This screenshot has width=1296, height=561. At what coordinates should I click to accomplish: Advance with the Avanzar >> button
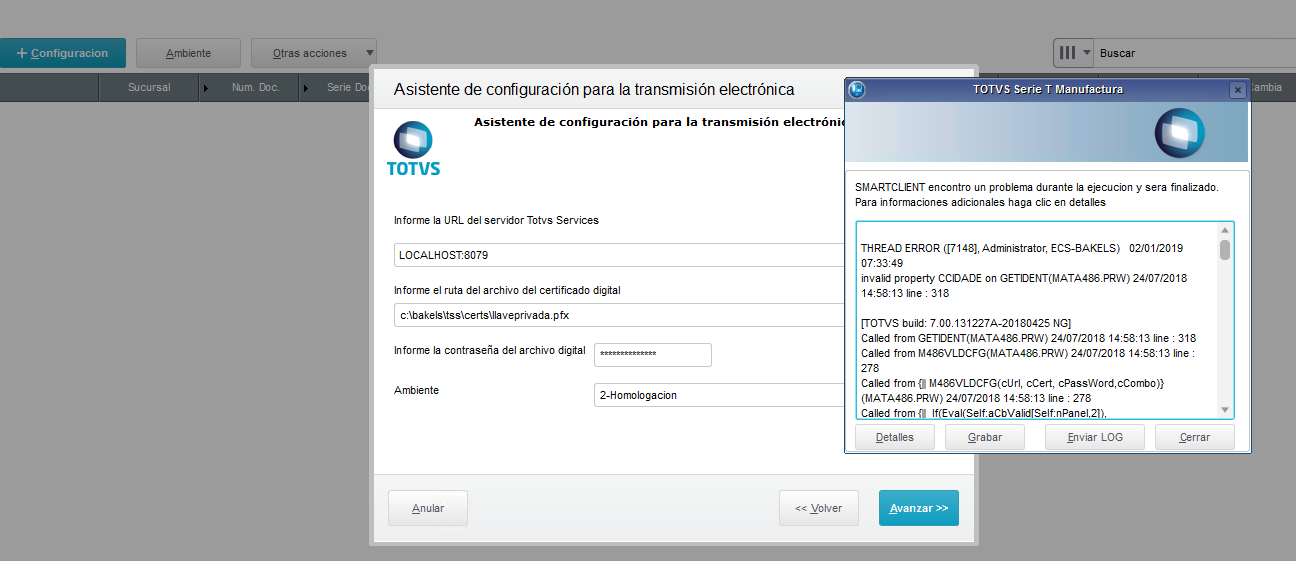pos(919,508)
